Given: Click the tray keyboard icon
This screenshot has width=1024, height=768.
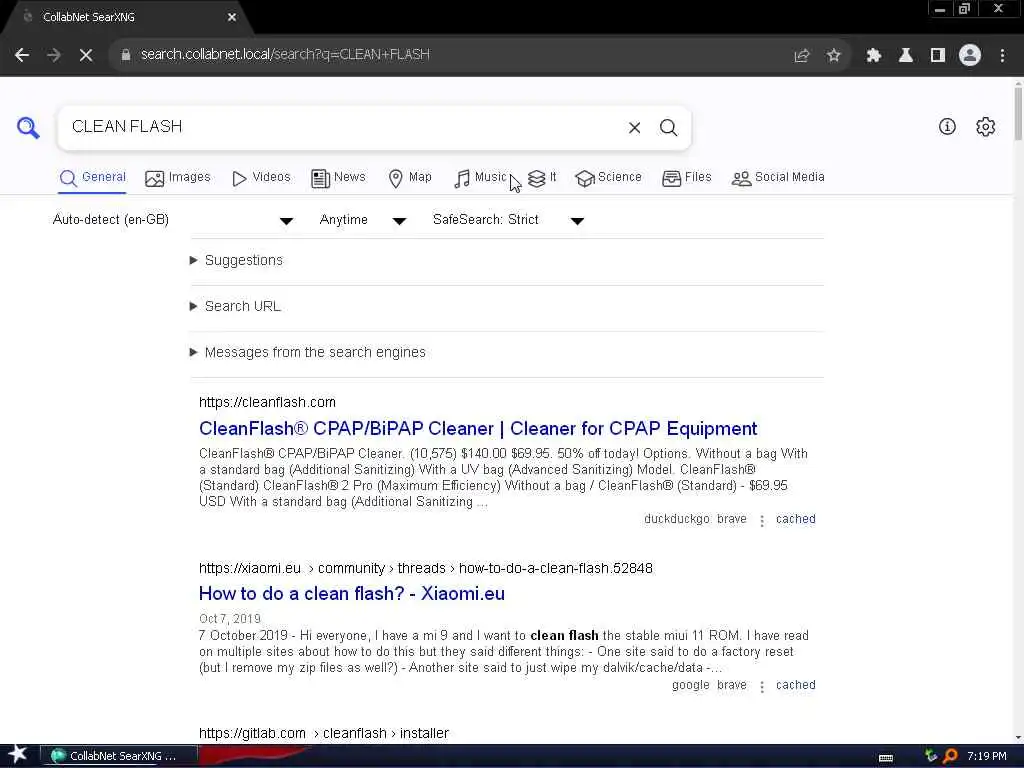Looking at the screenshot, I should 886,758.
